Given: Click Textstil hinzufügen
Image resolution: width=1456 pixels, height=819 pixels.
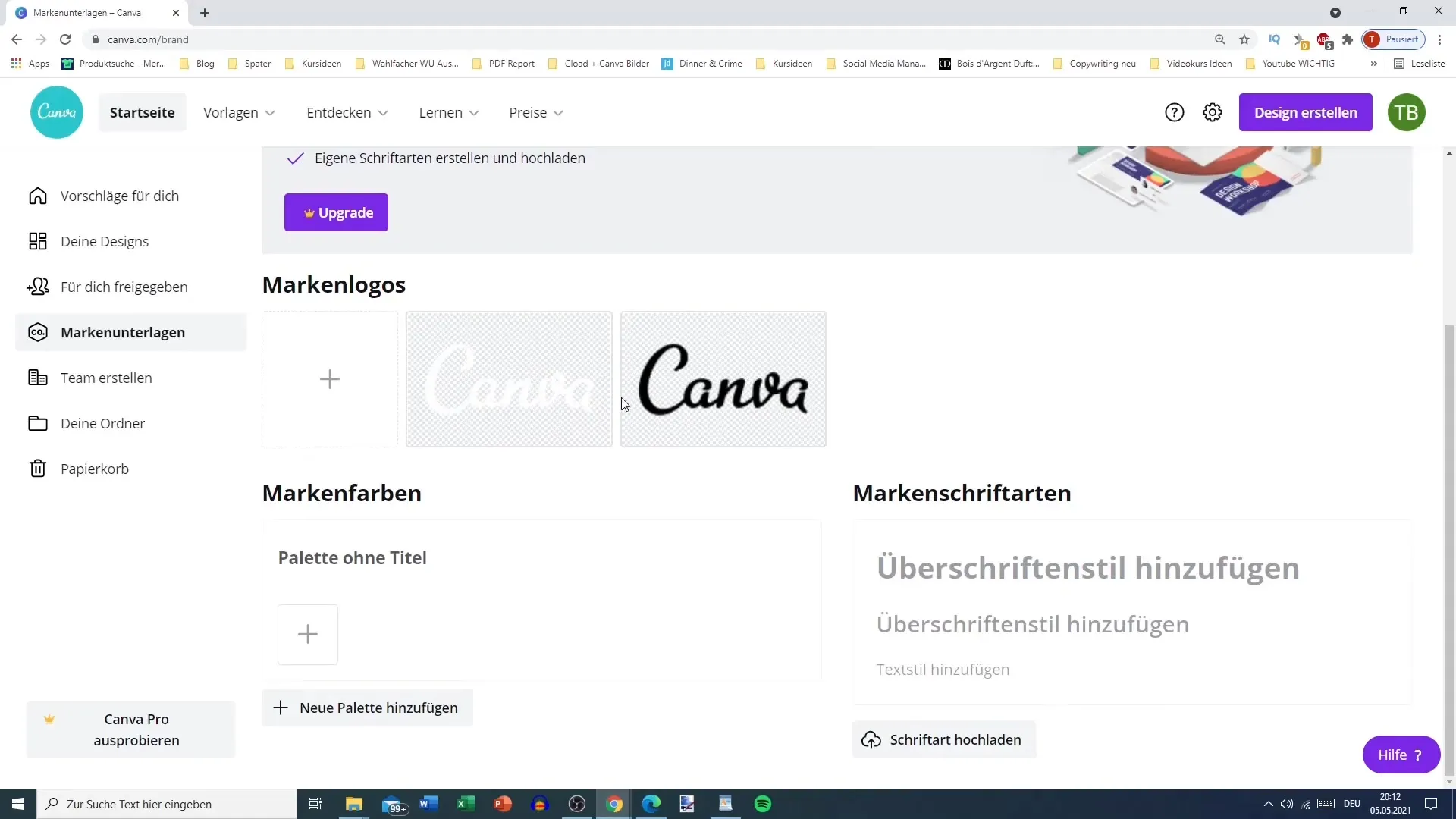Looking at the screenshot, I should 943,670.
